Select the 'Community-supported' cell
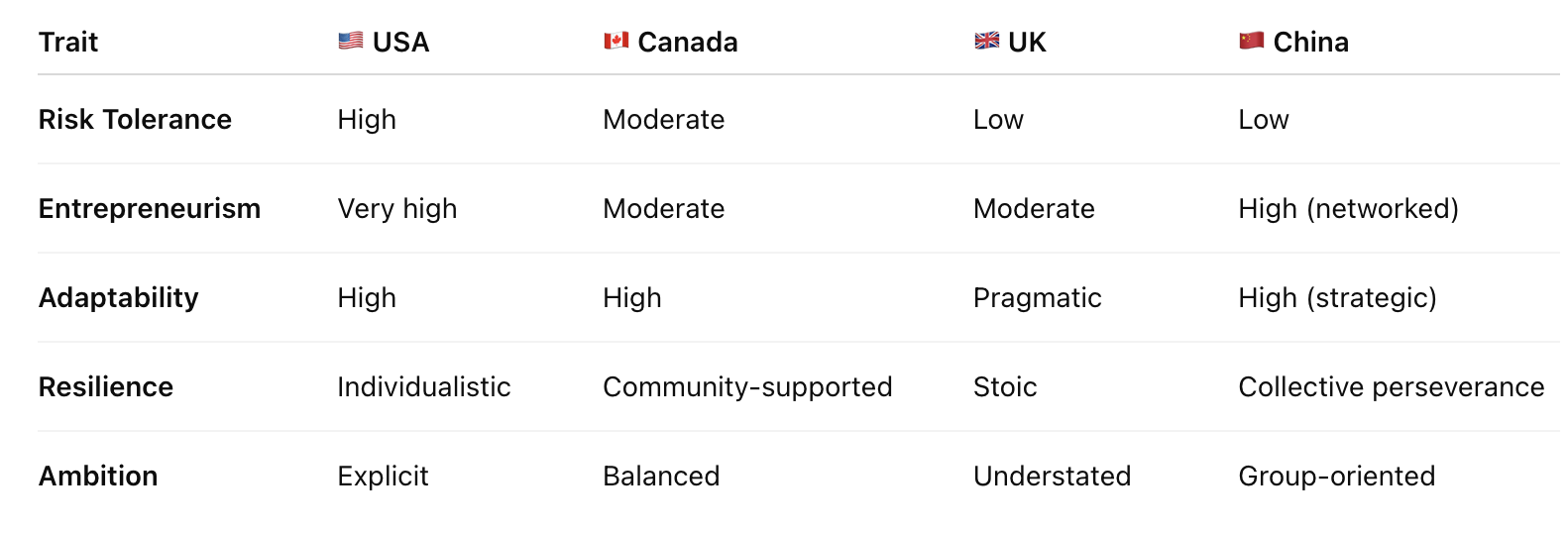The image size is (1568, 533). pyautogui.click(x=747, y=386)
